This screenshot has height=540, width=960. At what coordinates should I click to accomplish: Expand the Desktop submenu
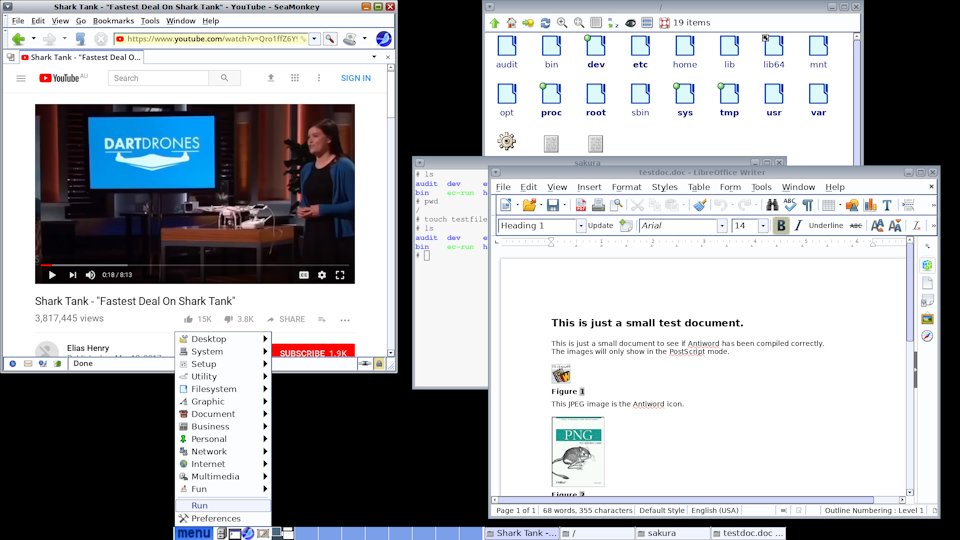click(223, 339)
